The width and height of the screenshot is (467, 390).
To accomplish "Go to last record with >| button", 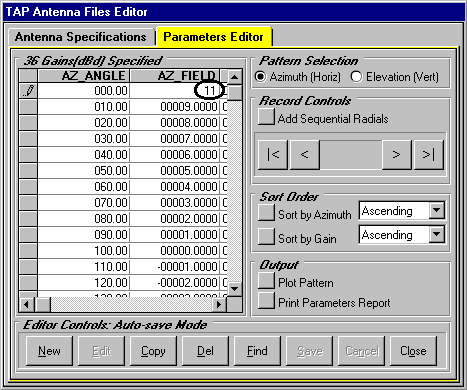I will coord(429,155).
